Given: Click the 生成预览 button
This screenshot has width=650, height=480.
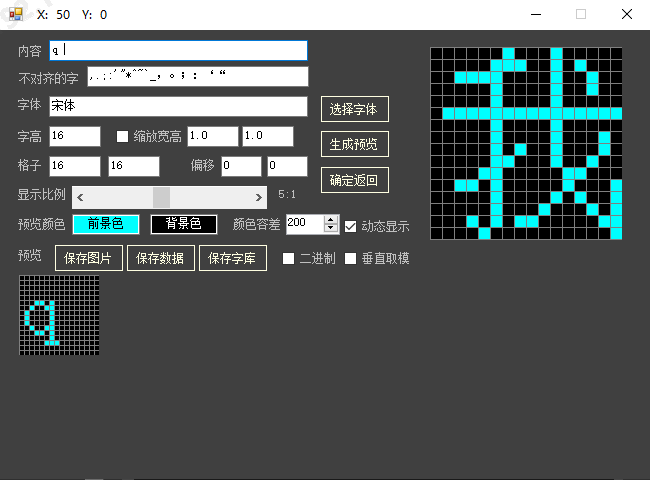Looking at the screenshot, I should pyautogui.click(x=355, y=144).
